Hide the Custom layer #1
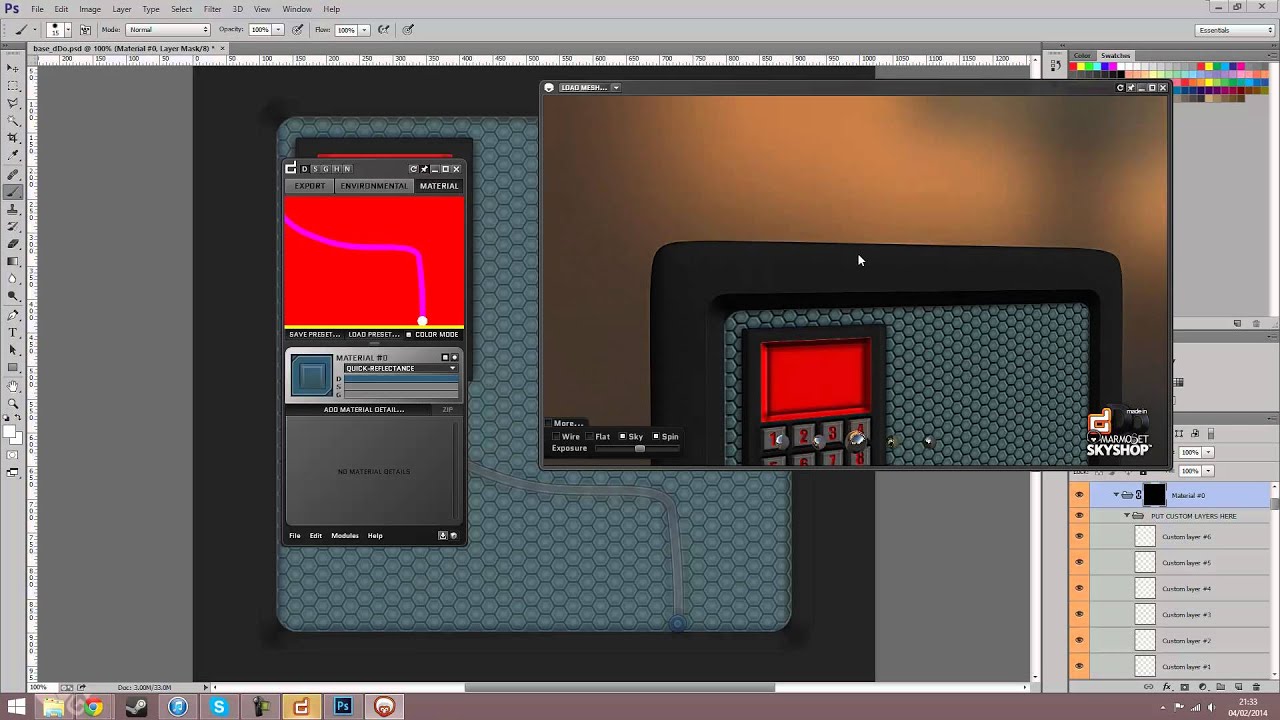This screenshot has width=1280, height=720. click(x=1079, y=667)
